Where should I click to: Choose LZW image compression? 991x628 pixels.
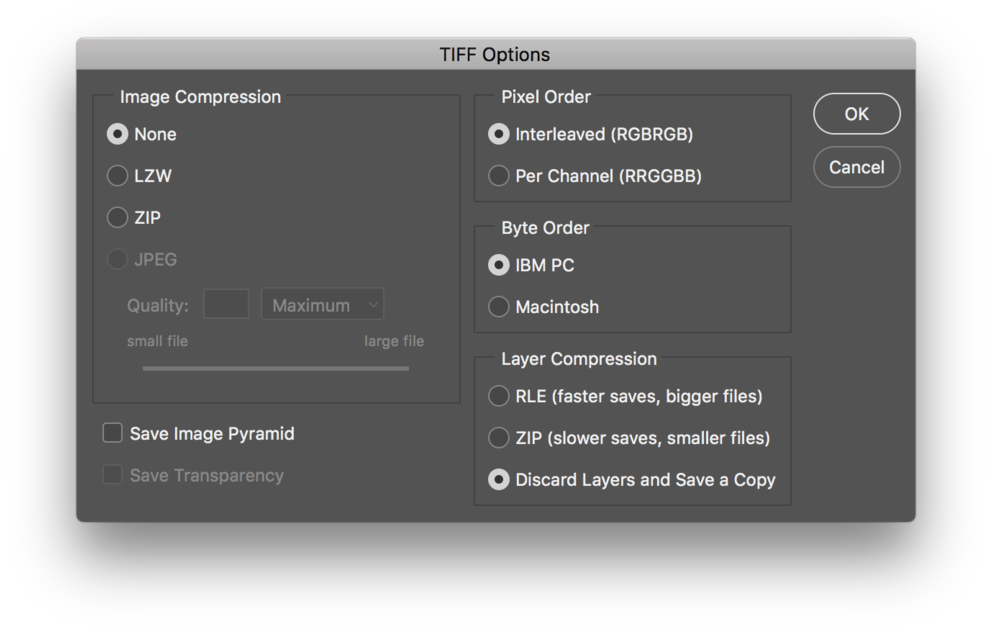[x=118, y=176]
